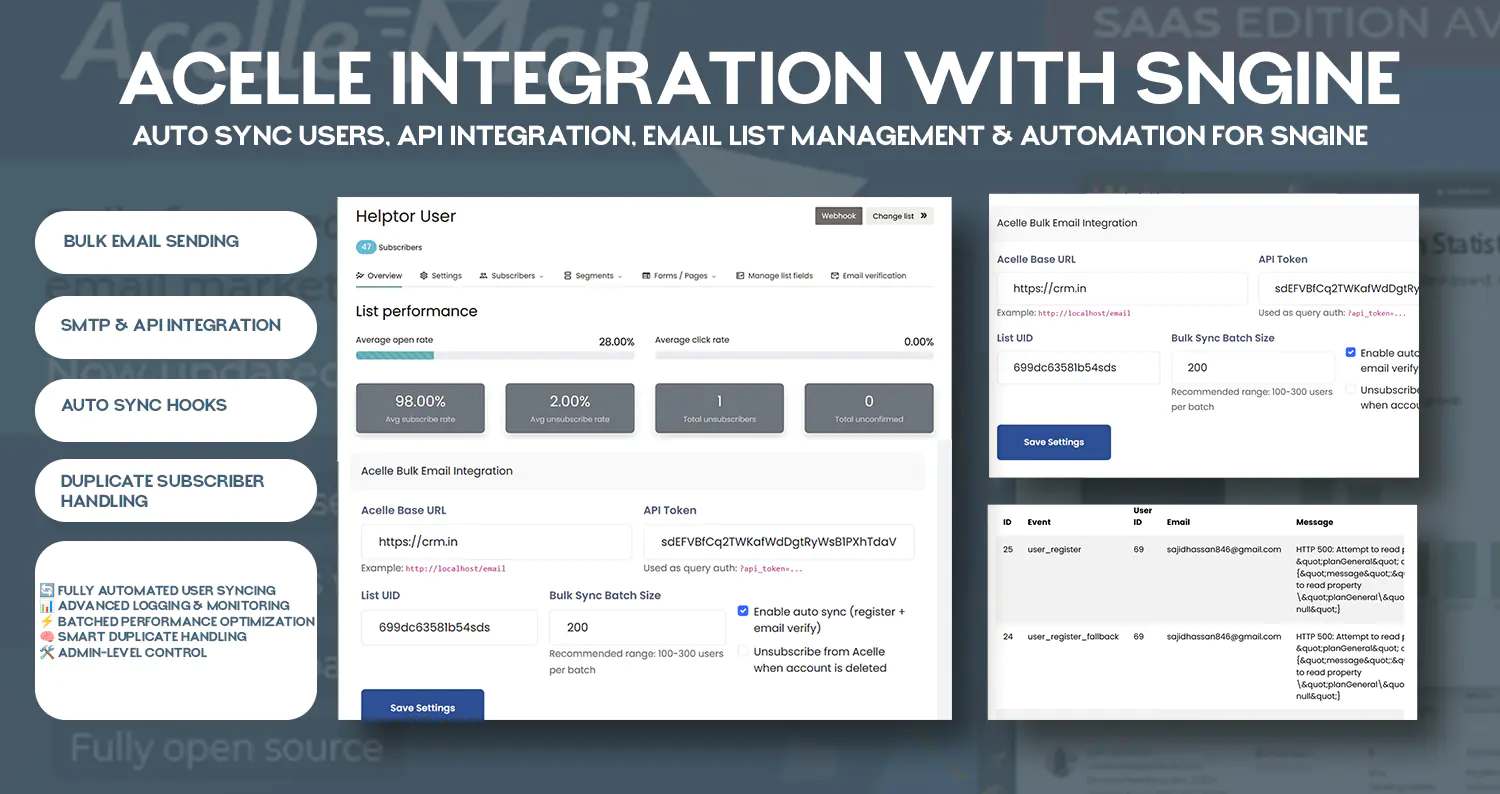Click the tools emoji before Admin-Level Control
1500x794 pixels.
47,653
